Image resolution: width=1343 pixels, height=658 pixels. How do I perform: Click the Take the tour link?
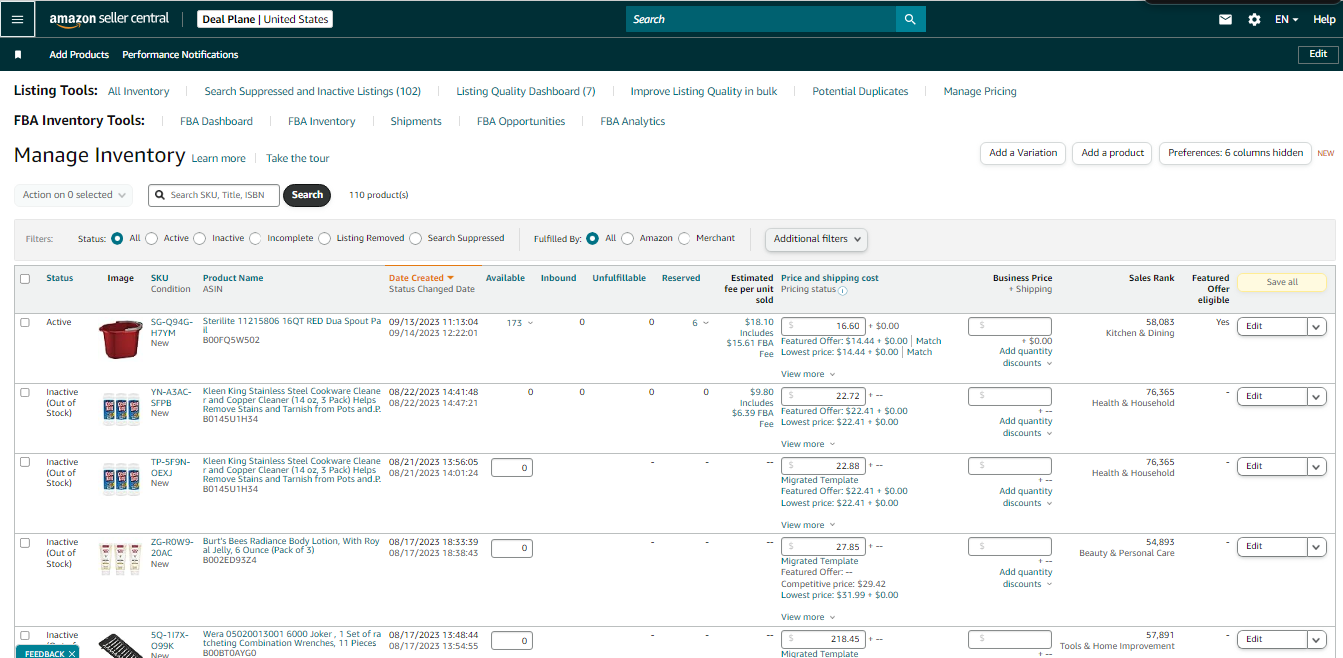(x=297, y=158)
